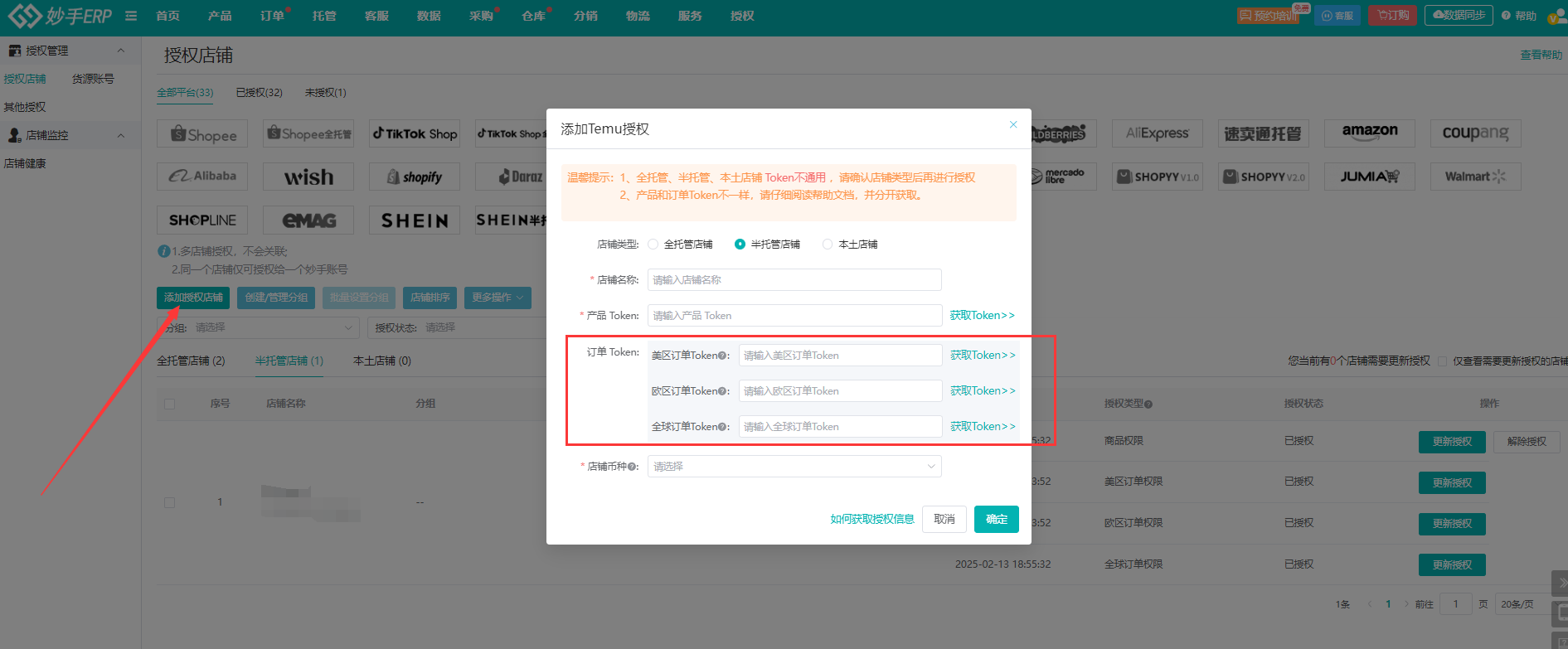The width and height of the screenshot is (1568, 649).
Task: Select the 全托管店铺 radio option
Action: tap(653, 245)
